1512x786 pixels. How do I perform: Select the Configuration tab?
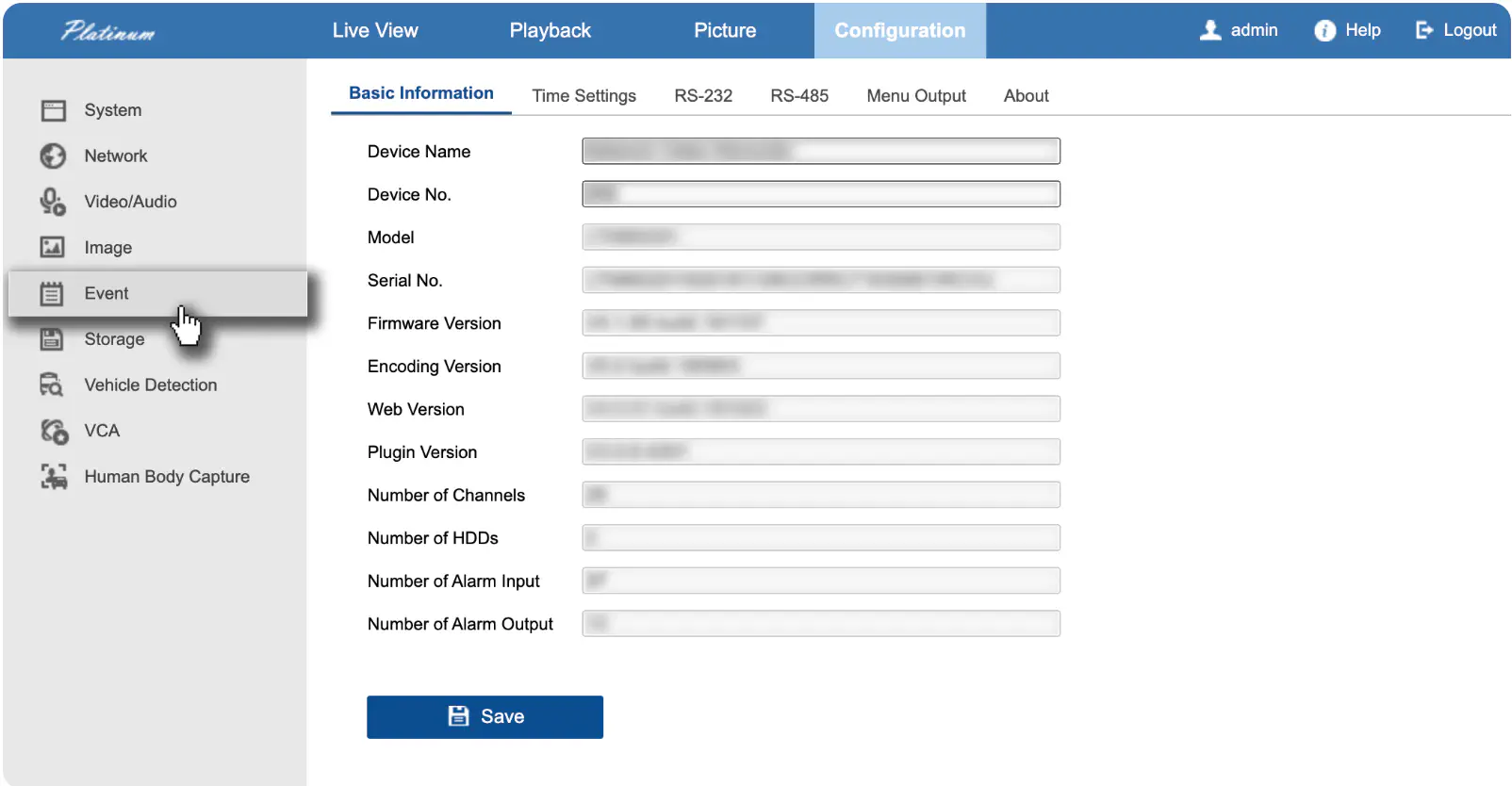[900, 30]
